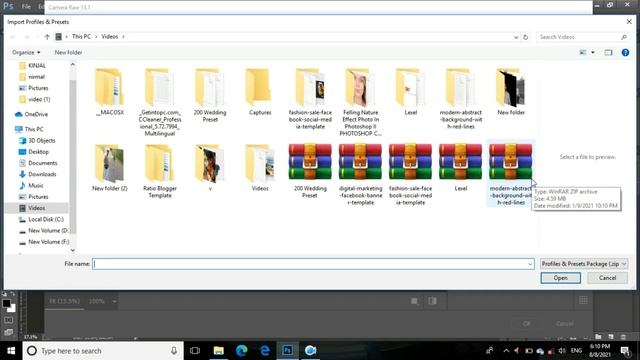
Task: Click the Help question mark icon
Action: pos(625,53)
